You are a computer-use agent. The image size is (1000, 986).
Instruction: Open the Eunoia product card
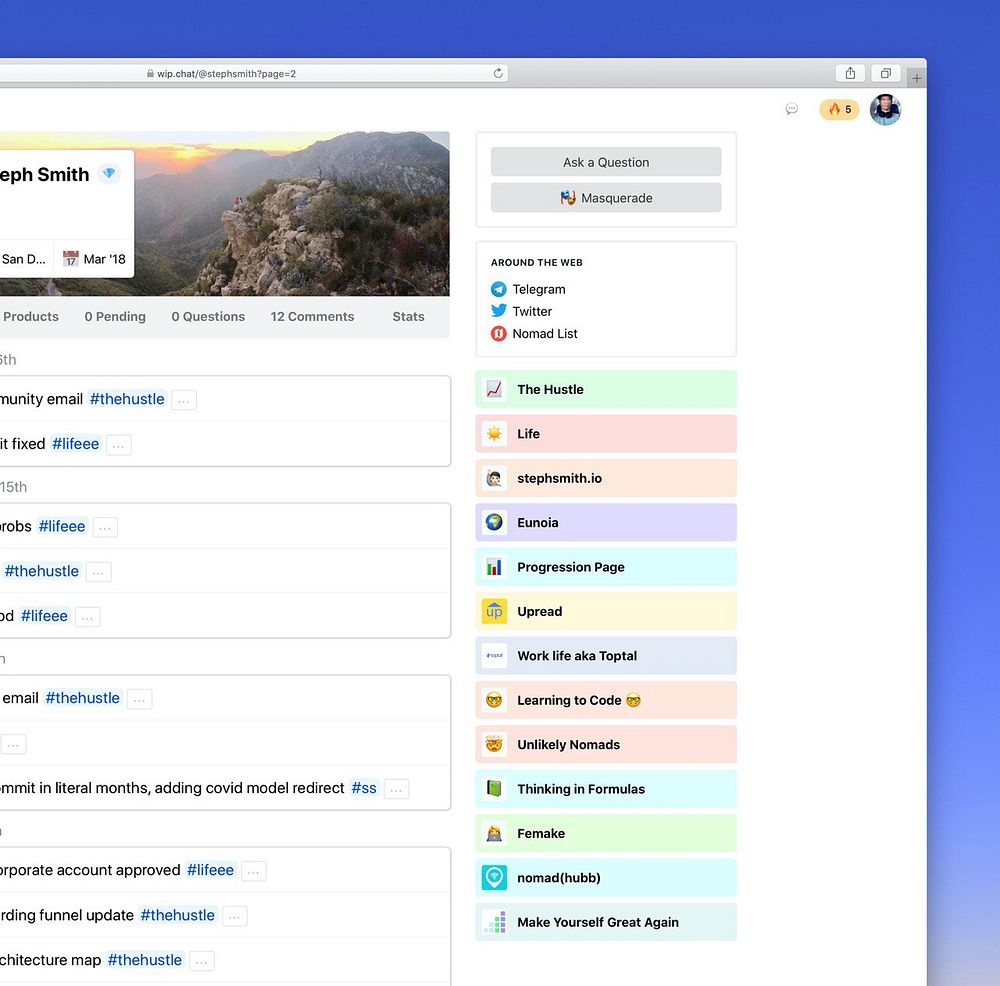(x=606, y=522)
